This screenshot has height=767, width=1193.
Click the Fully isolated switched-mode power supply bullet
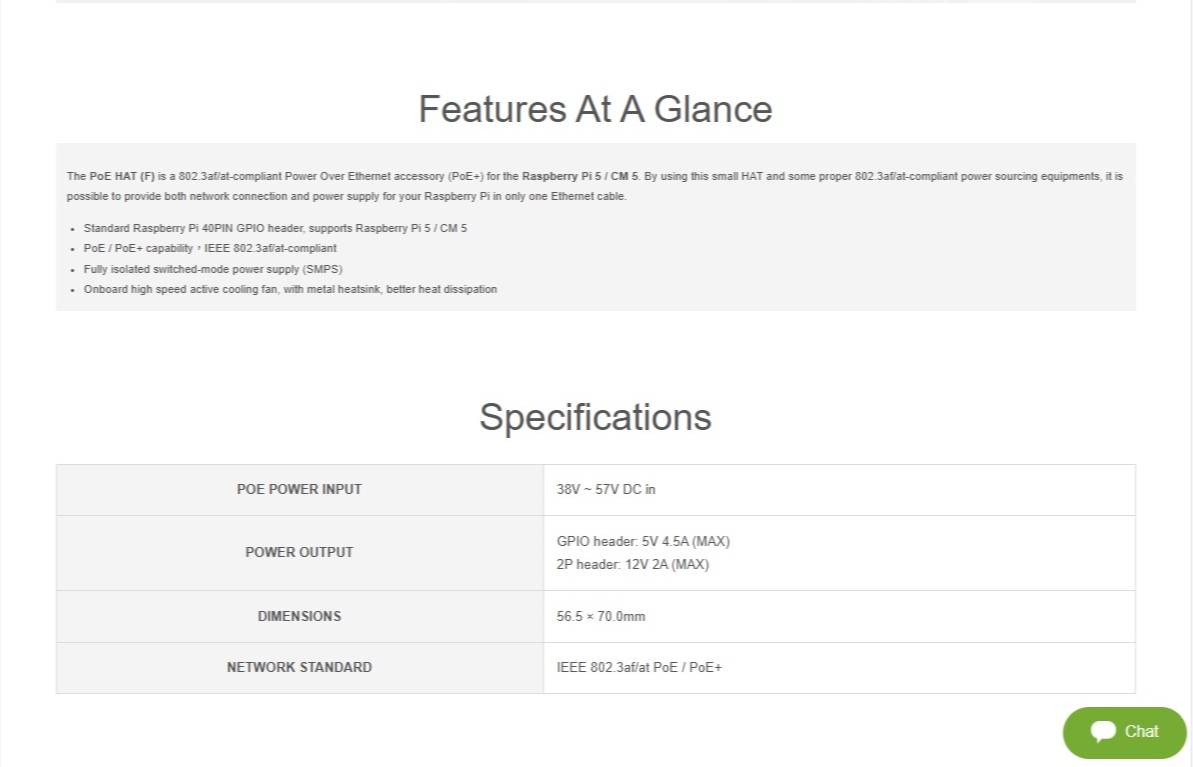tap(213, 269)
